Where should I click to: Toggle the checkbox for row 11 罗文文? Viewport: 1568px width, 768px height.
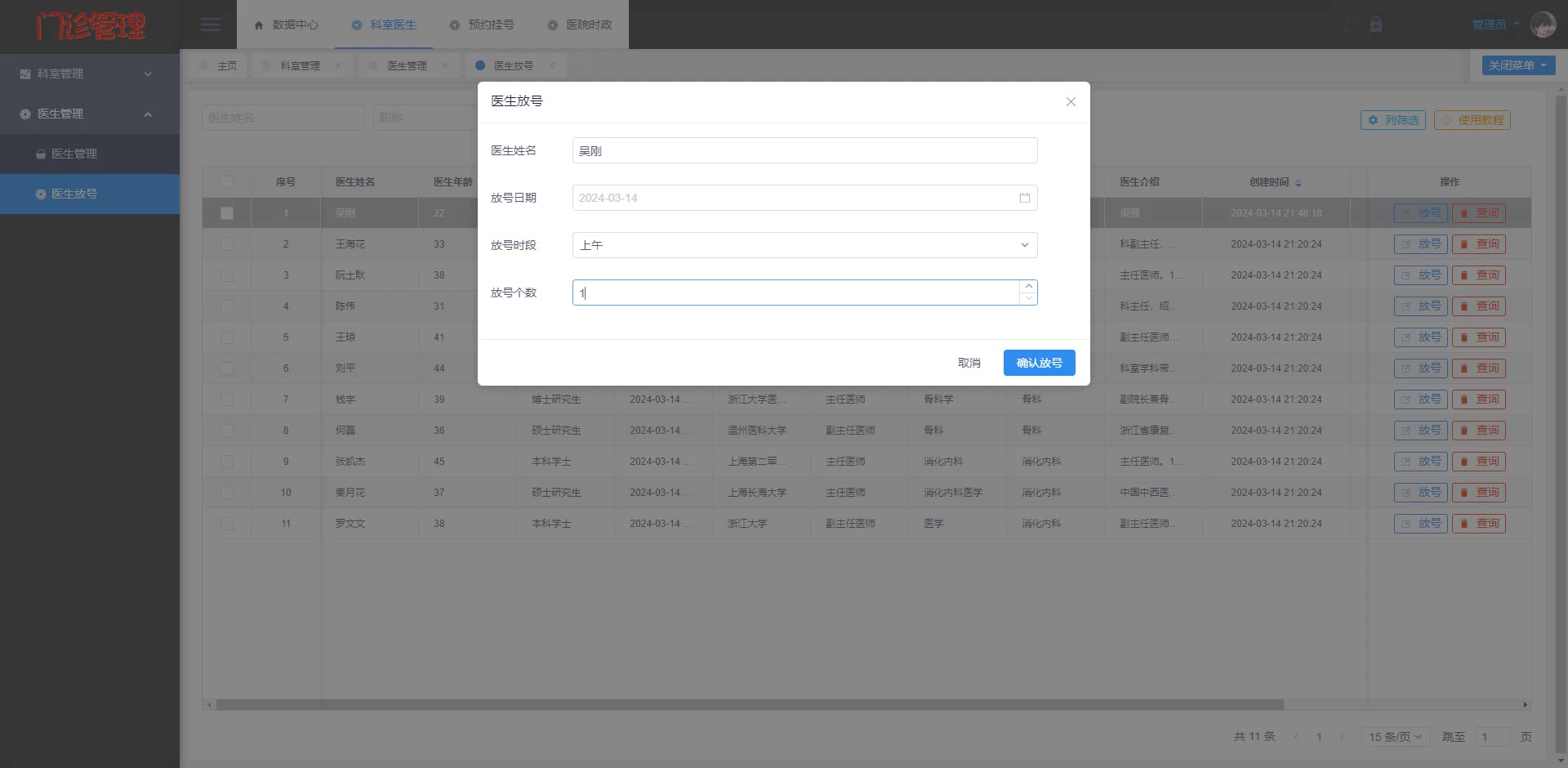pos(227,524)
